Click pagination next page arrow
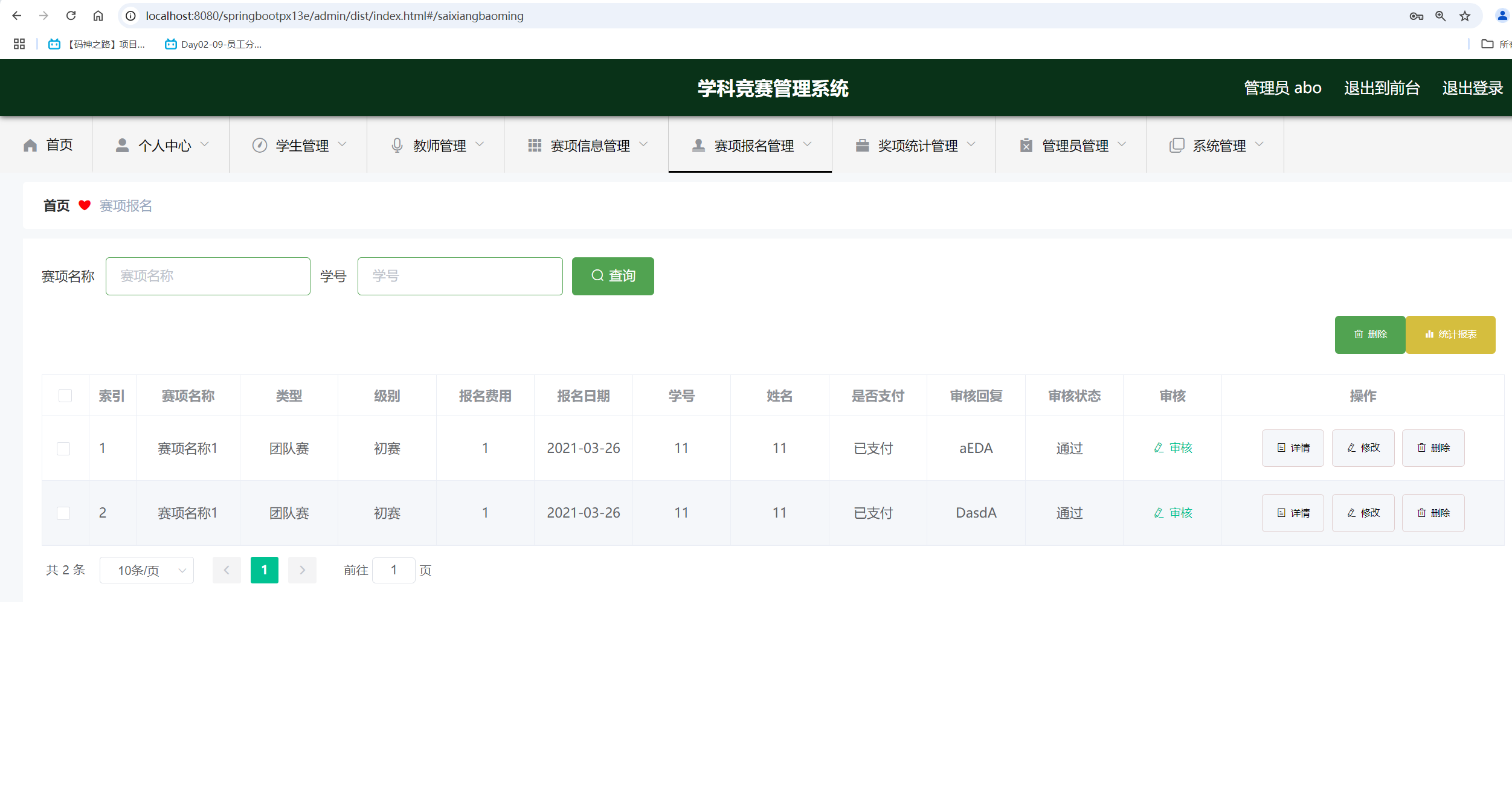Screen dimensions: 1512x796 click(x=303, y=570)
